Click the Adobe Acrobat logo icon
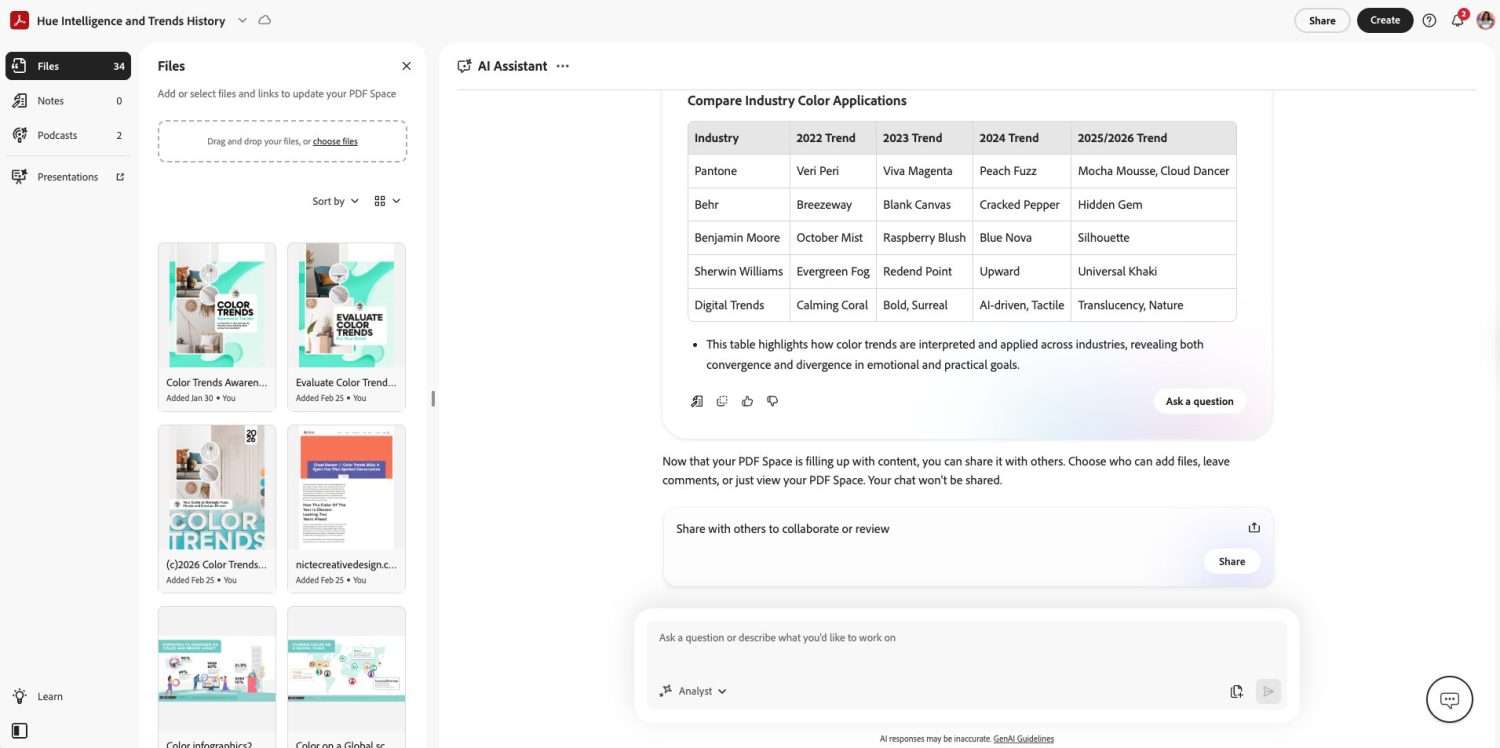 (19, 20)
